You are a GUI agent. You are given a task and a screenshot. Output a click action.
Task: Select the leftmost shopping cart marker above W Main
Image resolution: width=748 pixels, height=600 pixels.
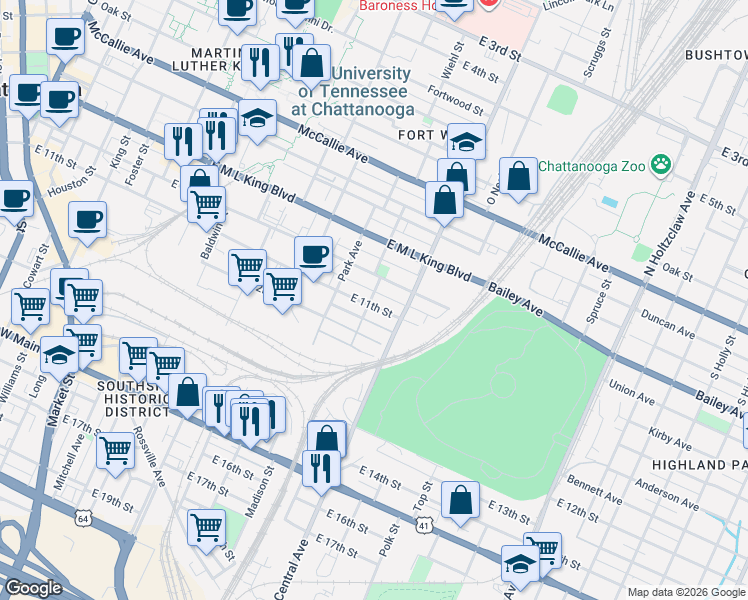(31, 310)
